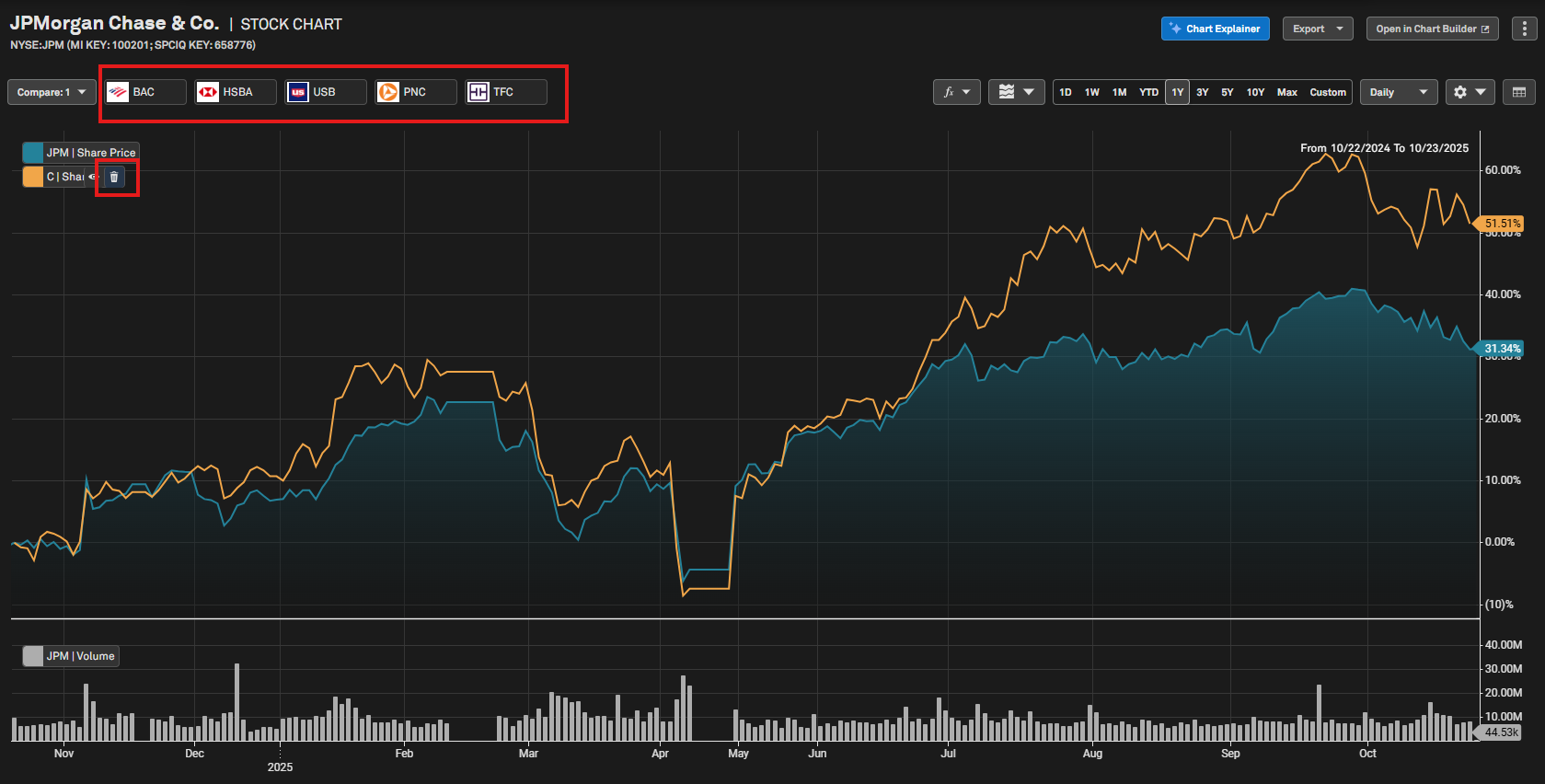
Task: Click the Truist logo icon
Action: coord(478,92)
